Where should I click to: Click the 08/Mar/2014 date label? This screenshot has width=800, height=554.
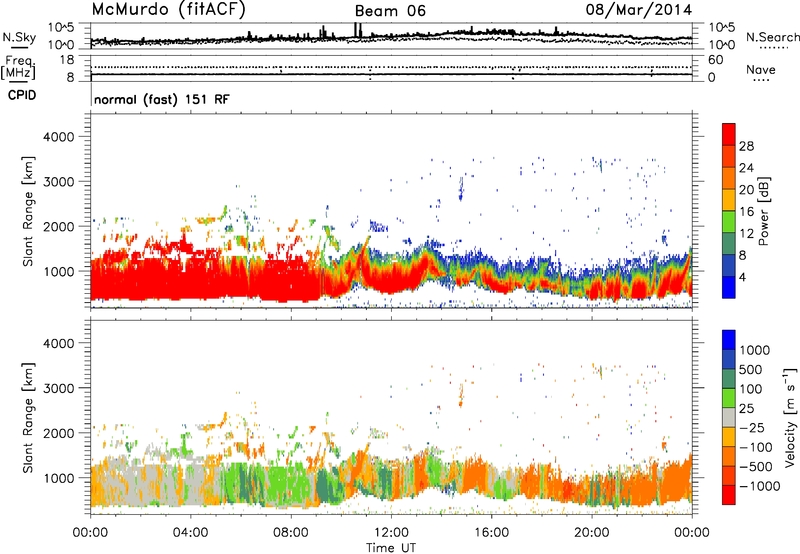(x=638, y=10)
